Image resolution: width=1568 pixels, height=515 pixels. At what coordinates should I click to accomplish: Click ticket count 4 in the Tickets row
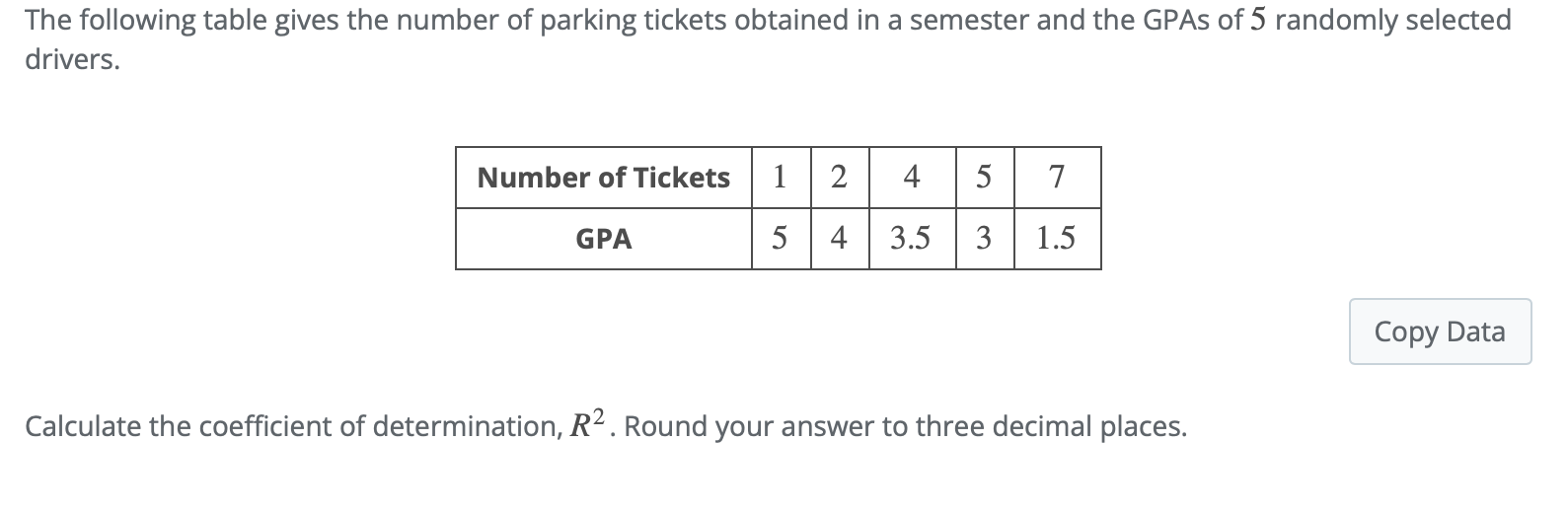[x=912, y=178]
